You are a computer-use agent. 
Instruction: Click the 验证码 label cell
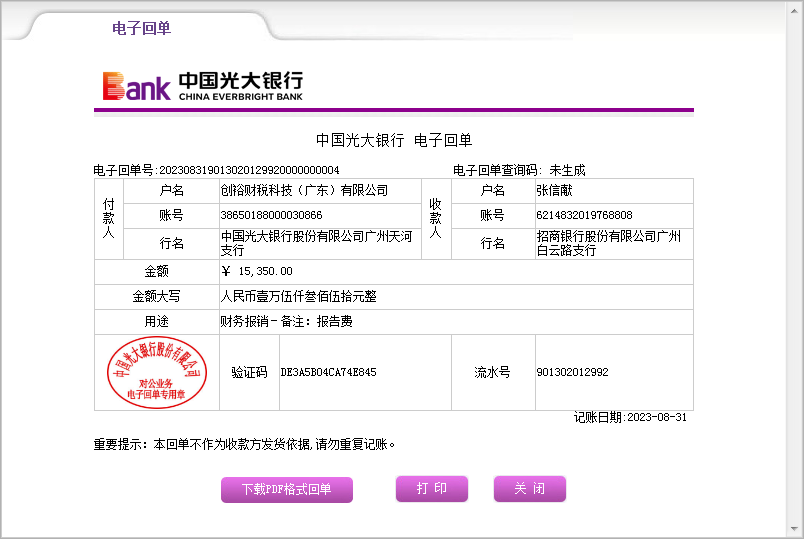(249, 372)
